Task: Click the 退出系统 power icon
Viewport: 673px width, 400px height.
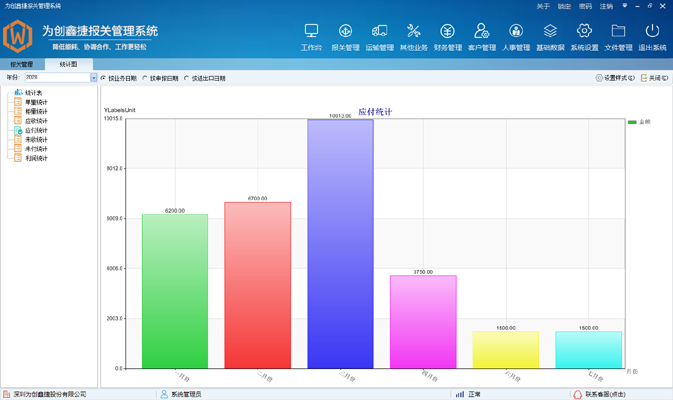Action: [x=652, y=32]
